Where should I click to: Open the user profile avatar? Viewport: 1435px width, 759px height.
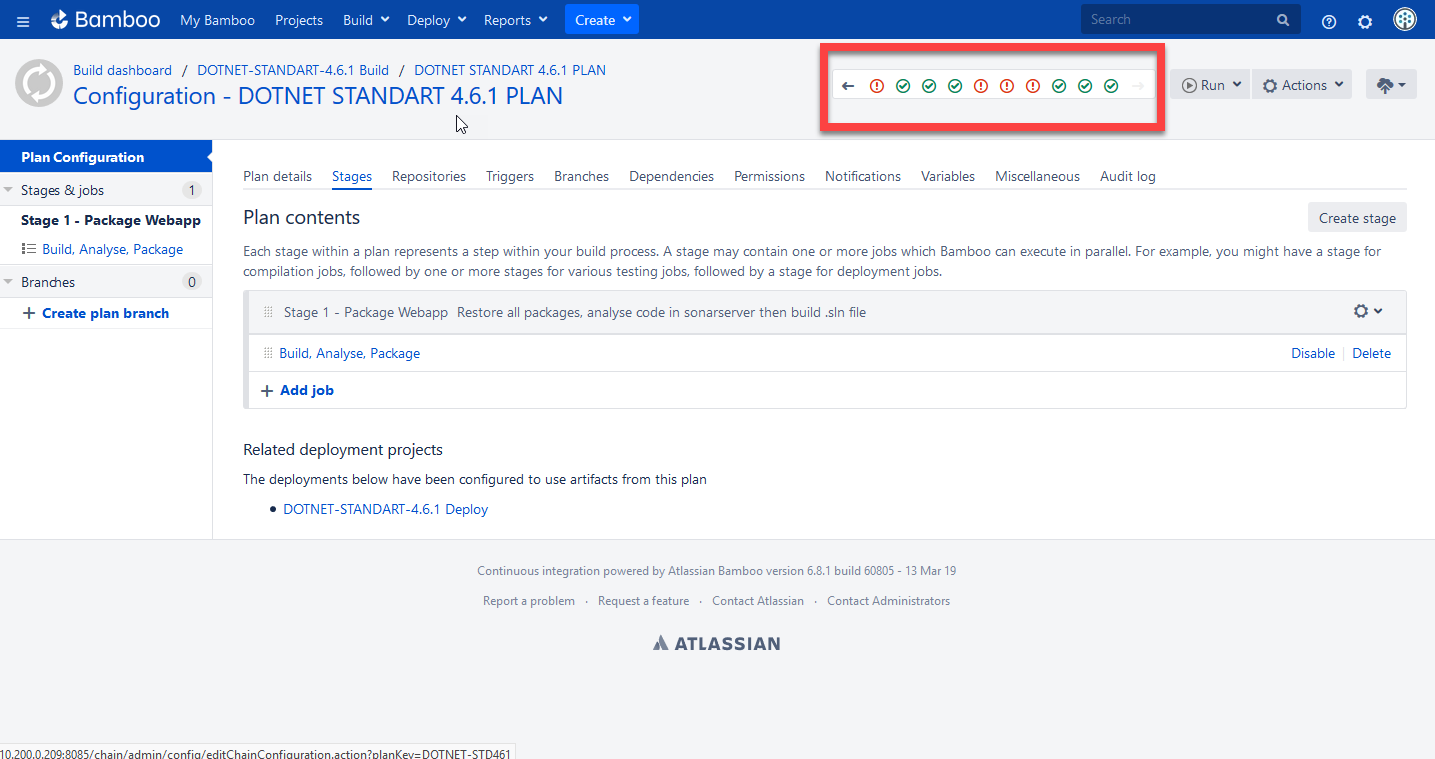[1405, 20]
